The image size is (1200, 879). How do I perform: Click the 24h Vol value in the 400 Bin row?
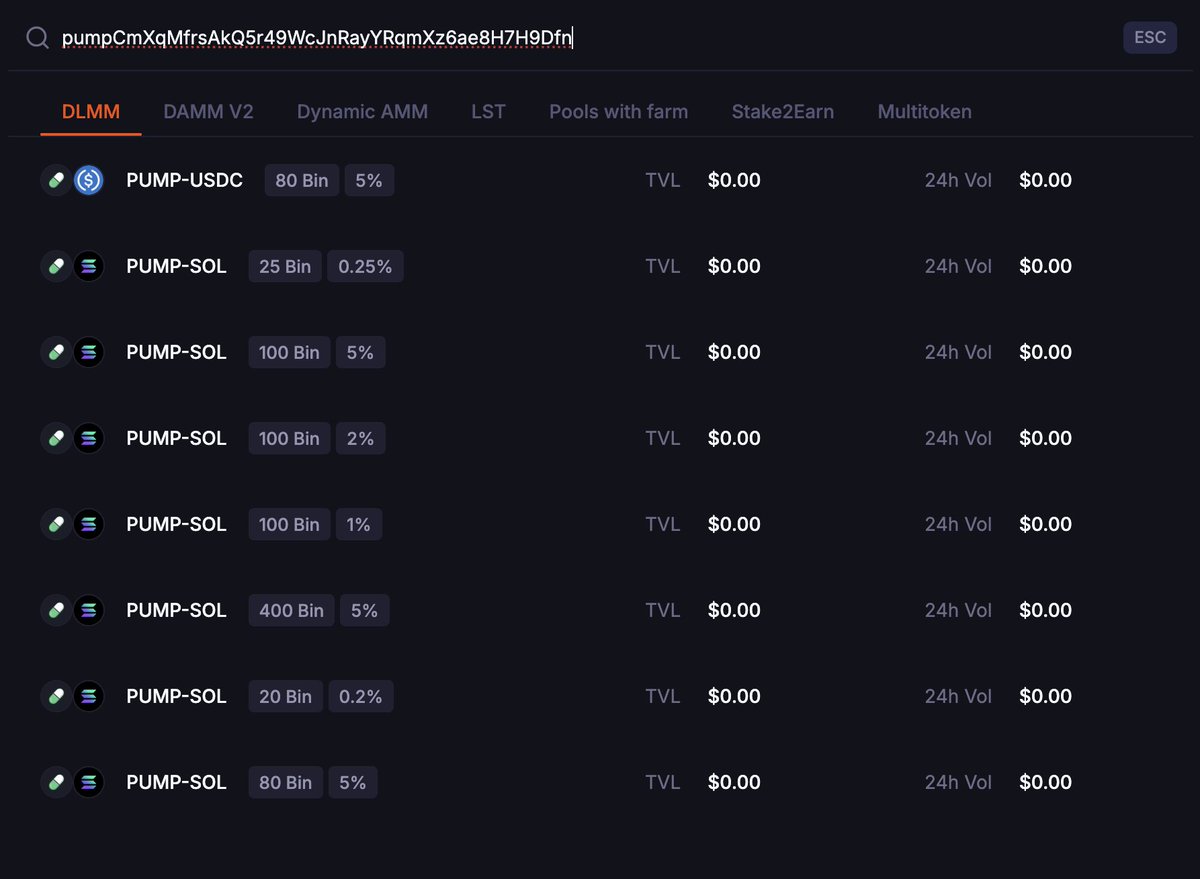point(1045,610)
